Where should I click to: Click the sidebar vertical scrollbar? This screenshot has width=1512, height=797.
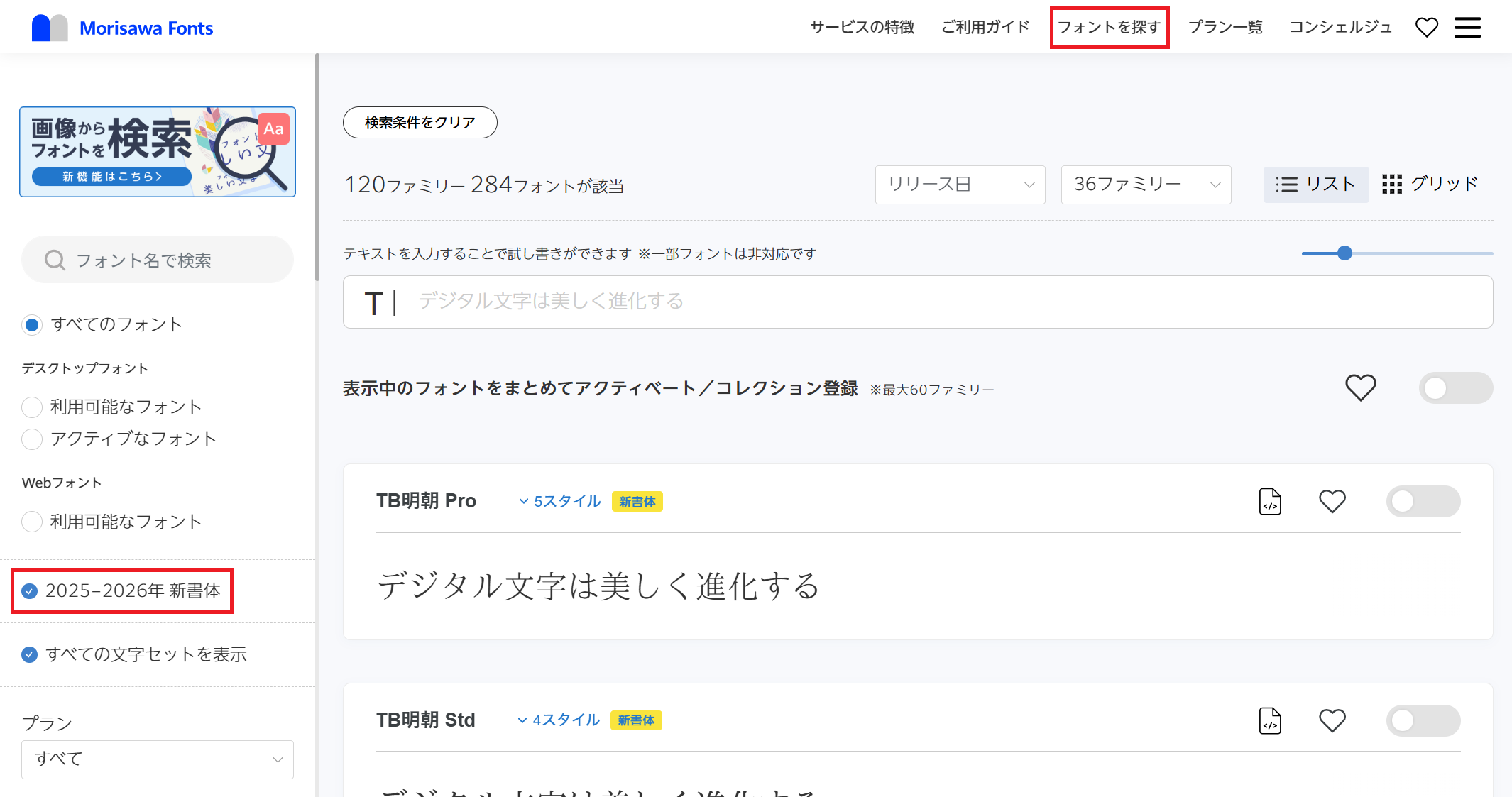point(317,167)
